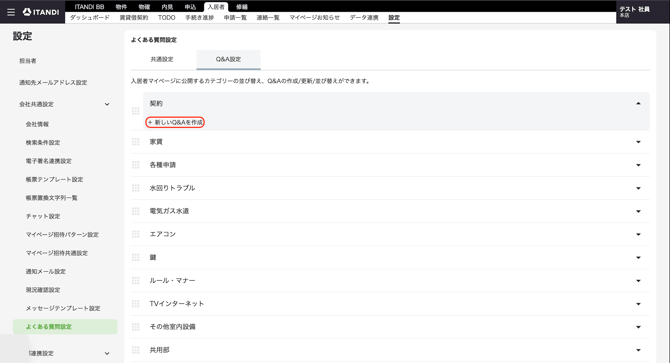Open 帳票置換文字列一覧 in sidebar
Screen dimensions: 670x363
coord(52,198)
